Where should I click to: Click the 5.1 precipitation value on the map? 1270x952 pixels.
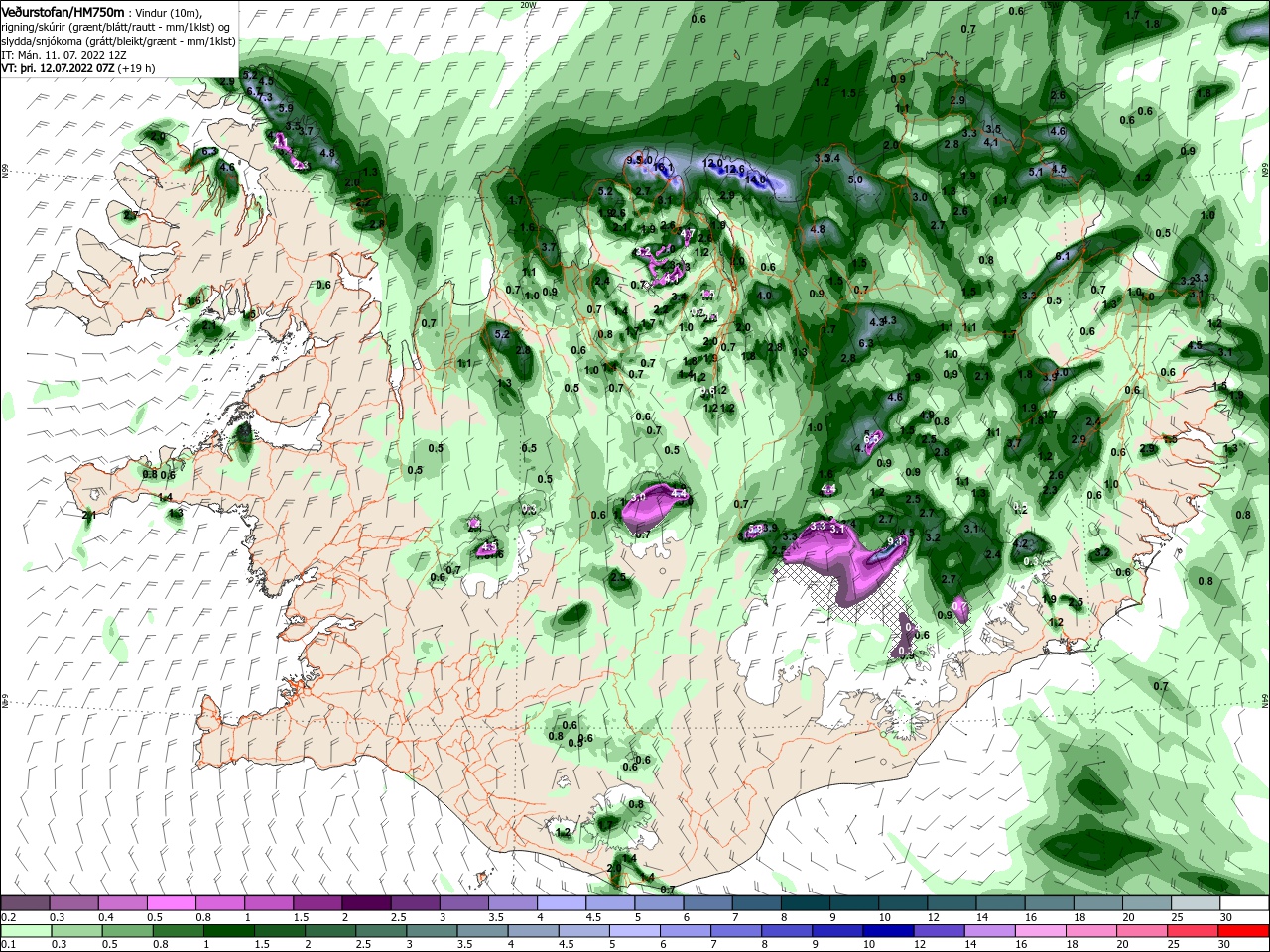pyautogui.click(x=1036, y=172)
